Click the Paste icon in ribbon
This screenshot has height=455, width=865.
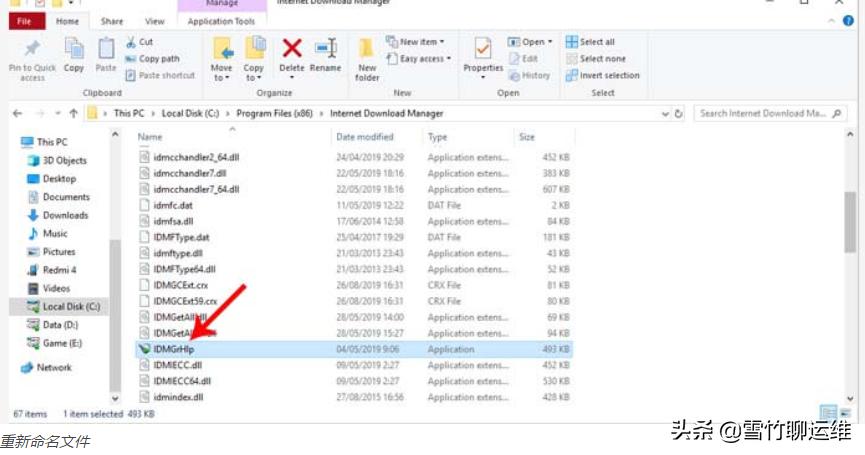pos(106,50)
